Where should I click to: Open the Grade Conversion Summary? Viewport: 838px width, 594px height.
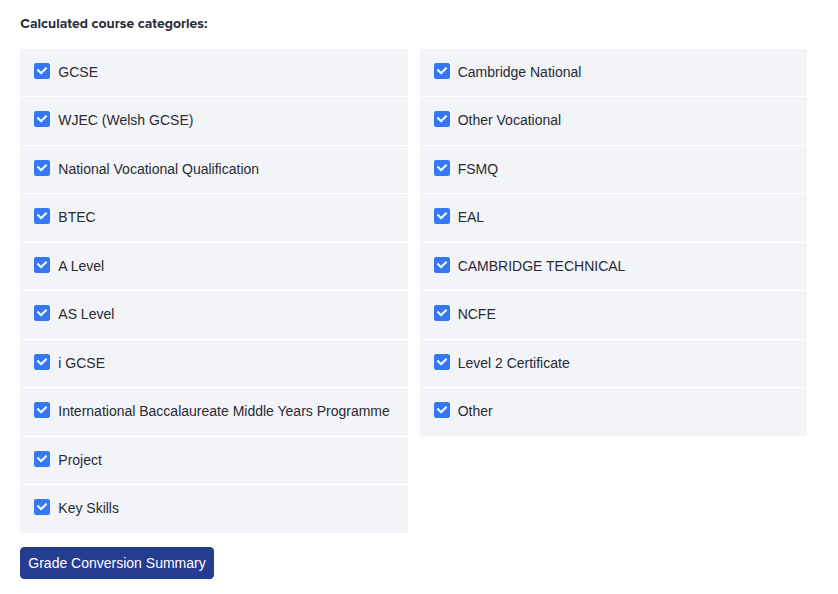[x=117, y=563]
